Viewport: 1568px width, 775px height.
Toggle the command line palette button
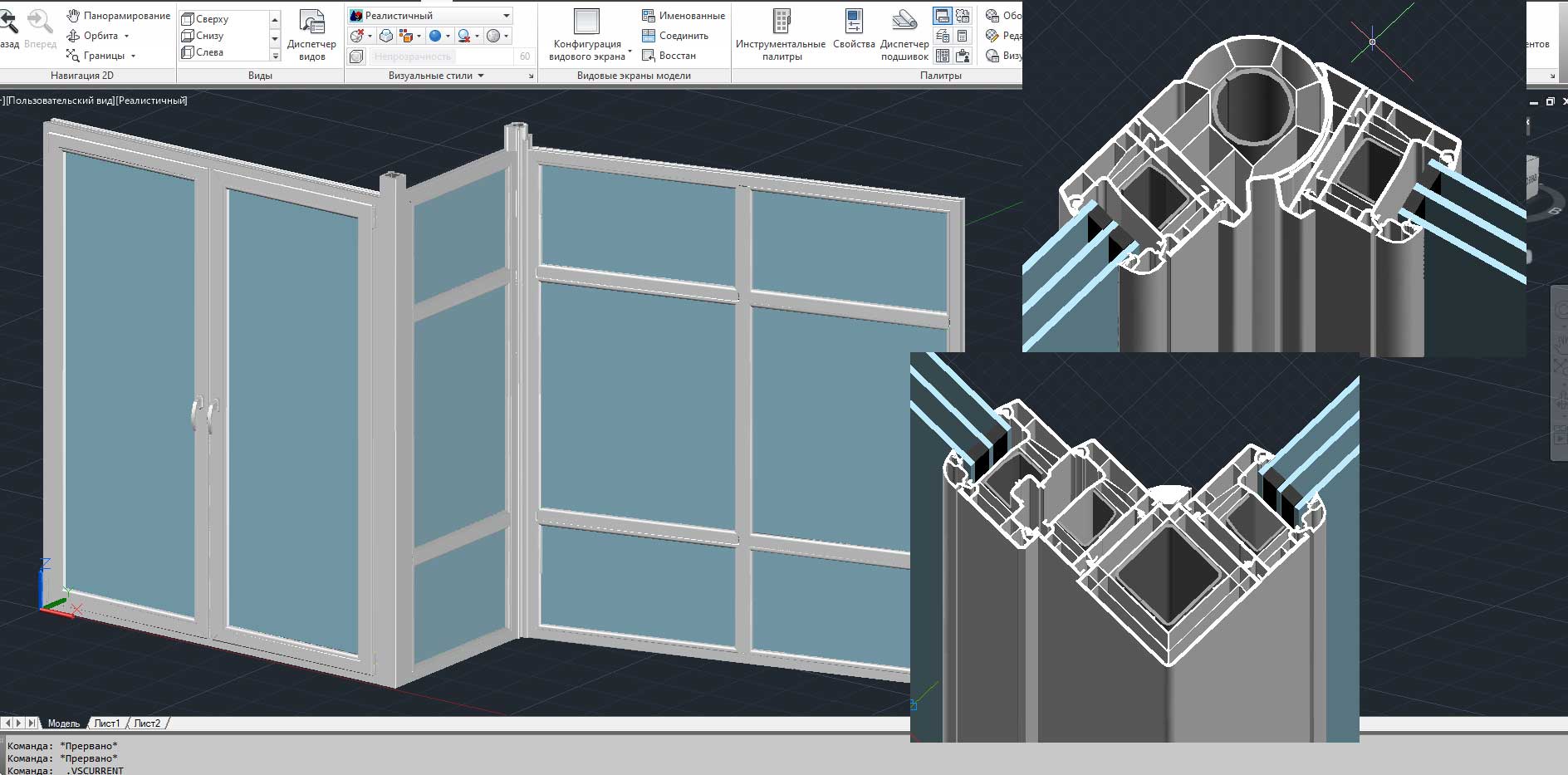click(942, 16)
